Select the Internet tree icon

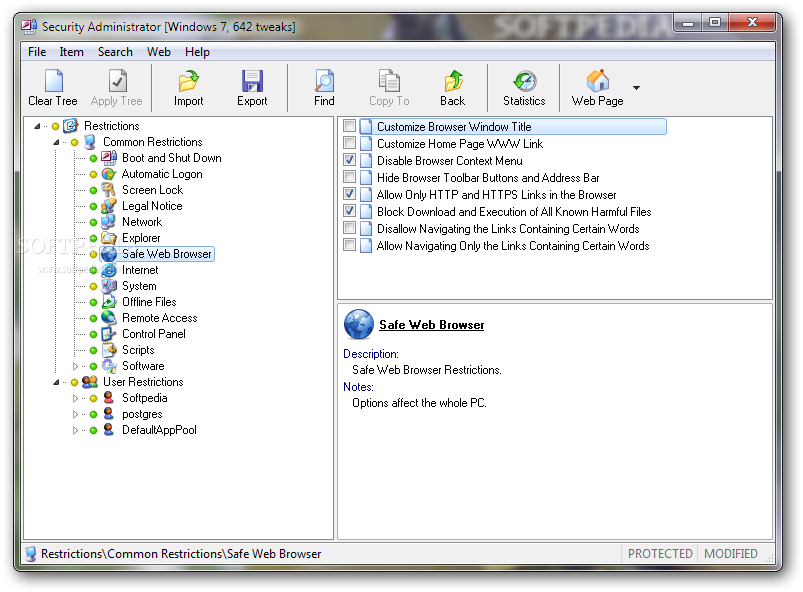[x=109, y=270]
